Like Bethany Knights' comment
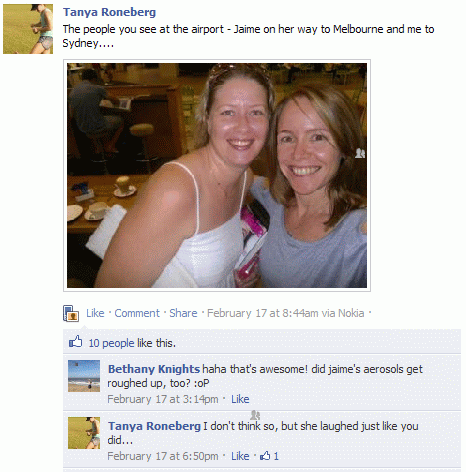The width and height of the screenshot is (466, 472). click(240, 399)
